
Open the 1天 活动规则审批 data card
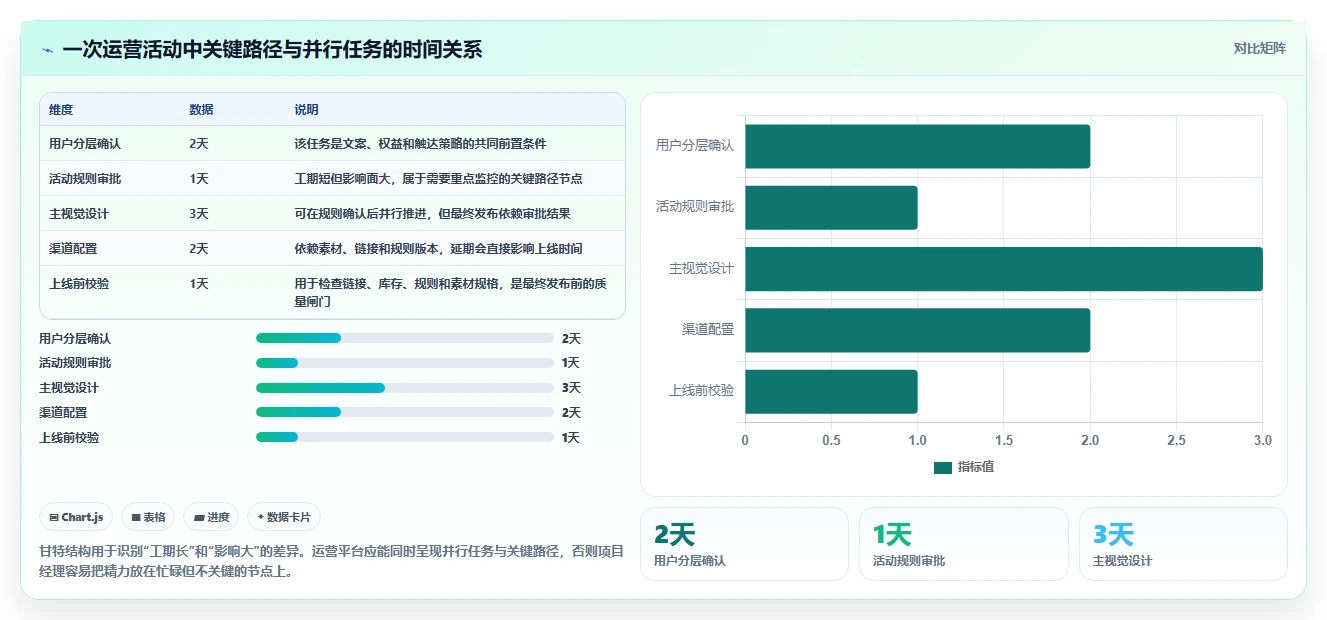(x=963, y=544)
